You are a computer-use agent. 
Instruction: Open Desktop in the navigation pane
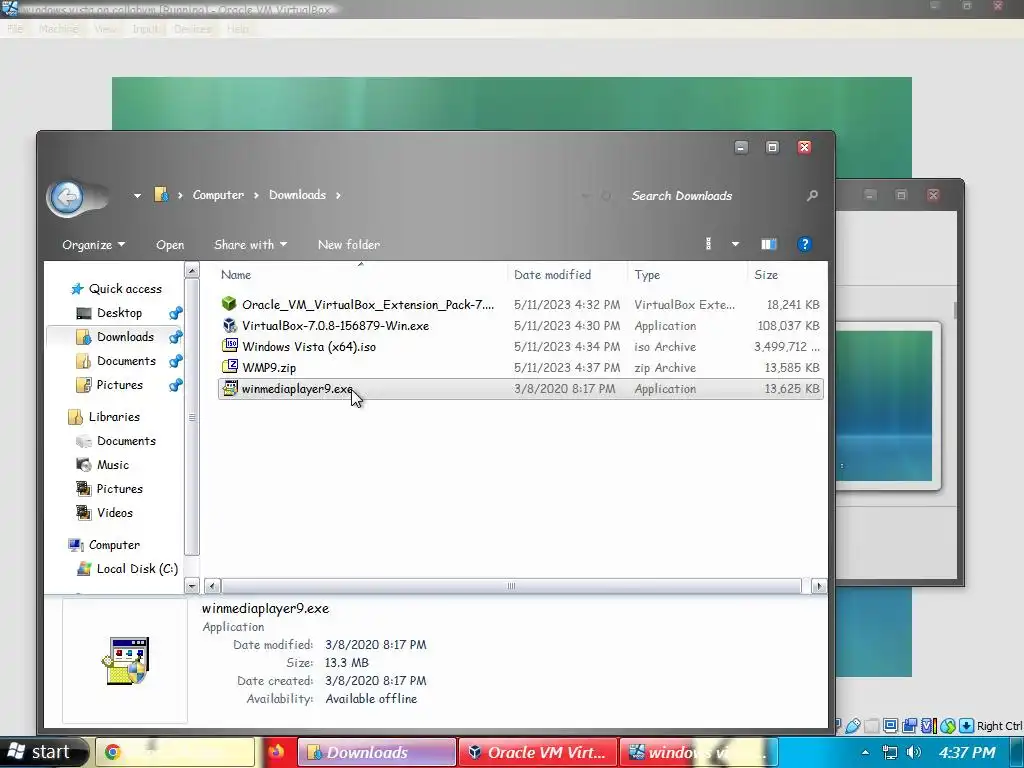pos(119,313)
